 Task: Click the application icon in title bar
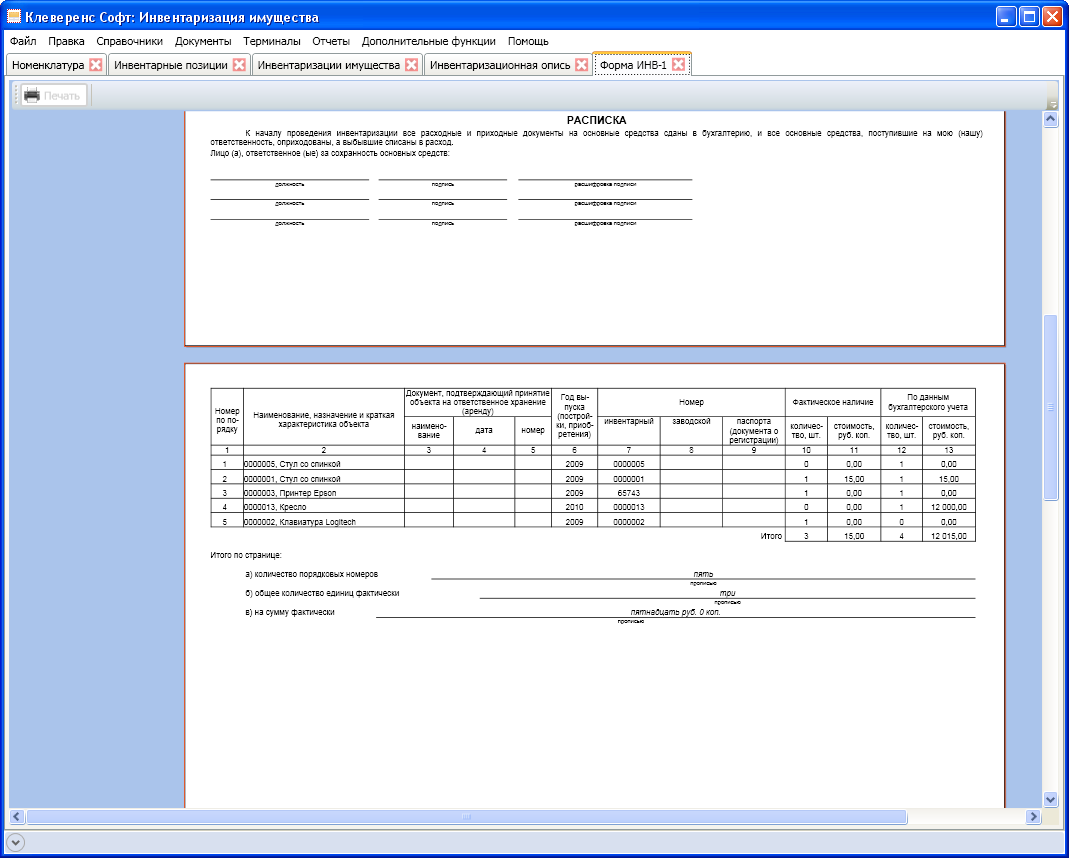[13, 16]
